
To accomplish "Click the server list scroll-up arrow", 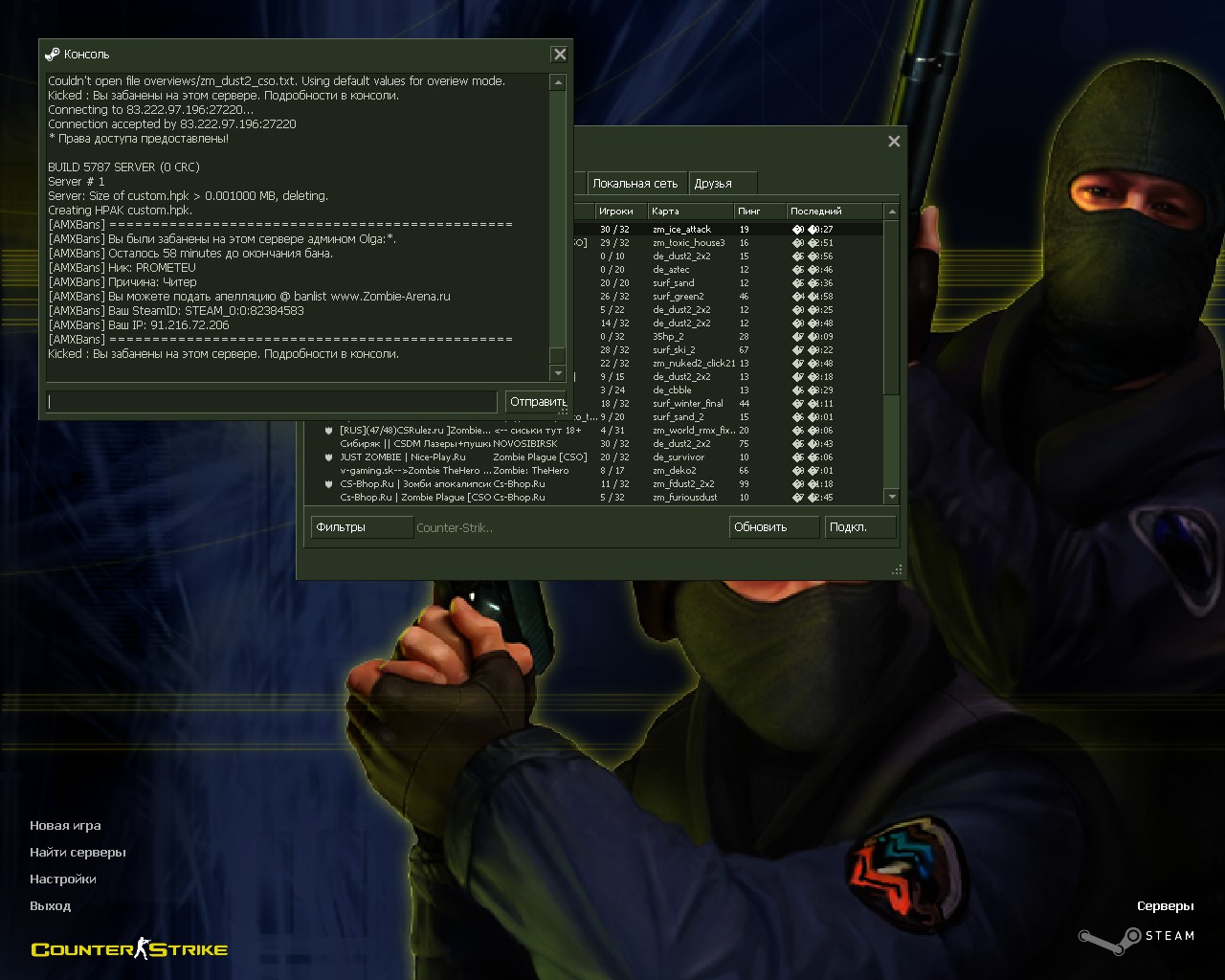I will point(892,212).
